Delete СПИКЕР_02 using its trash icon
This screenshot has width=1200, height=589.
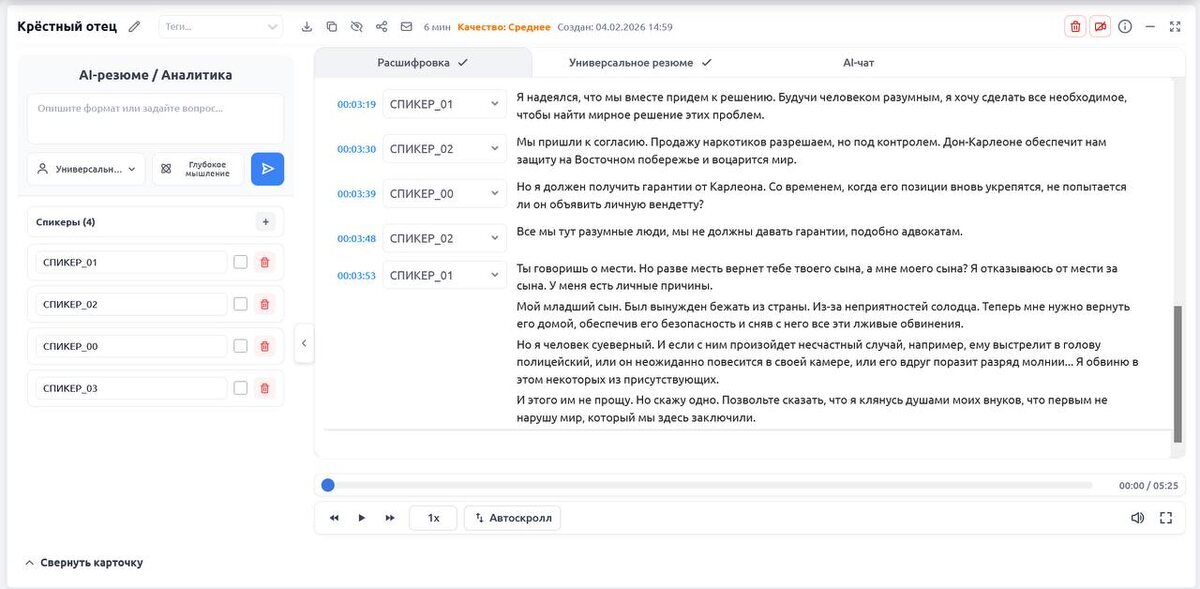pos(265,304)
